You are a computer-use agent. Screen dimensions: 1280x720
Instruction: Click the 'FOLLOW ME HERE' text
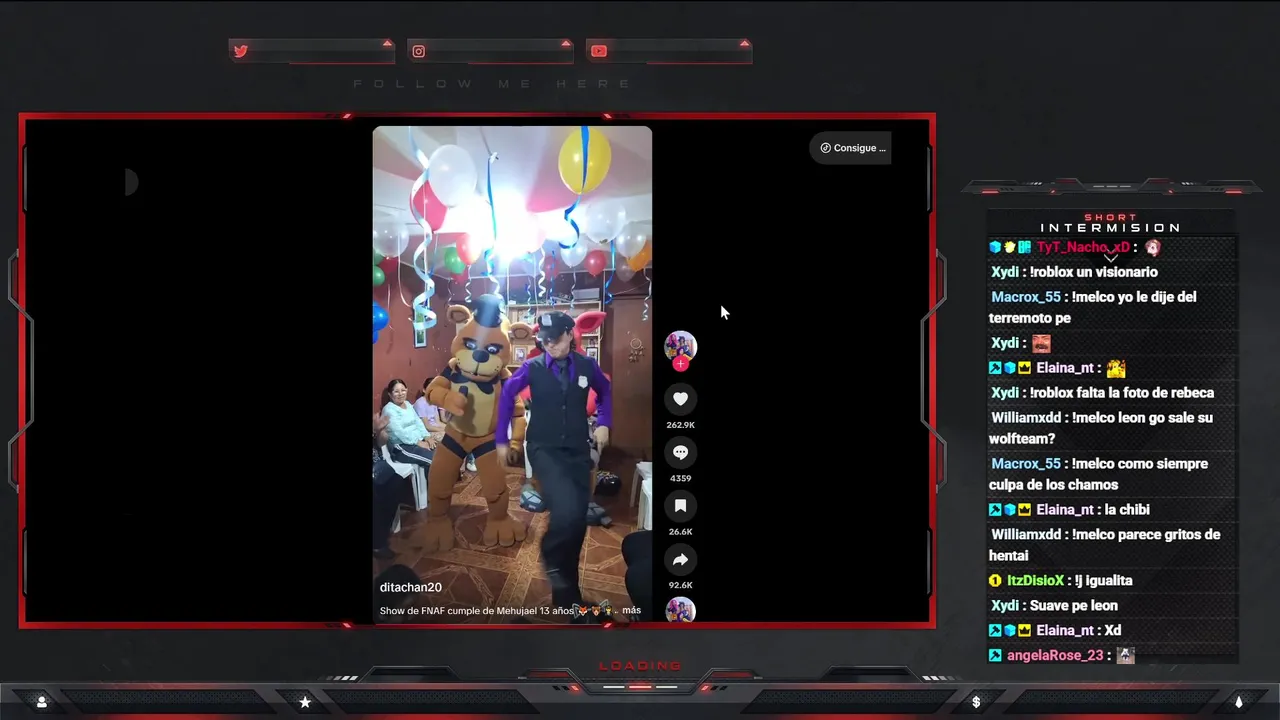(x=492, y=84)
